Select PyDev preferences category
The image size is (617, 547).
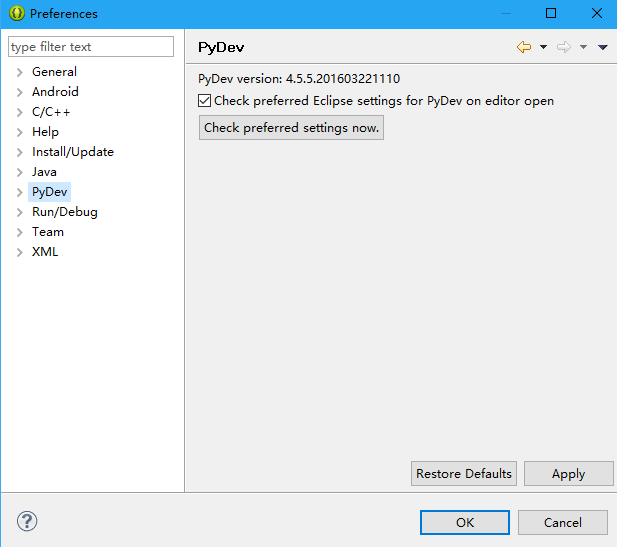[x=50, y=192]
